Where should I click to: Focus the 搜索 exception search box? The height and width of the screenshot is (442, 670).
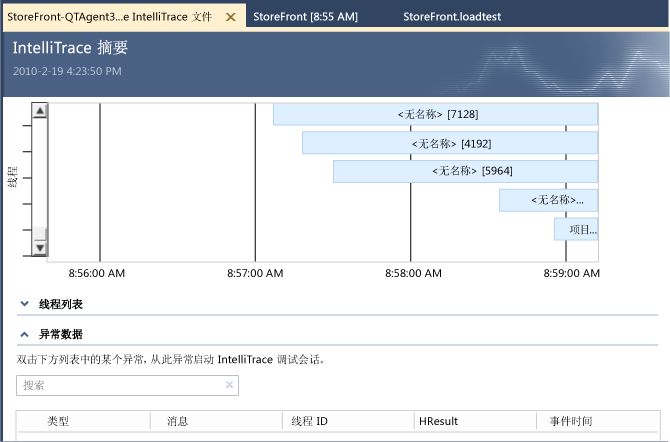tap(127, 386)
